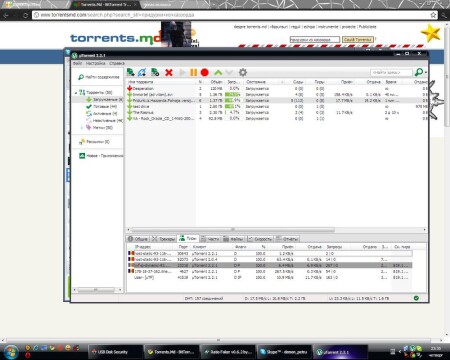The width and height of the screenshot is (450, 360).
Task: Open dropdown arrow next to uTorrent search magnifier
Action: pyautogui.click(x=426, y=72)
